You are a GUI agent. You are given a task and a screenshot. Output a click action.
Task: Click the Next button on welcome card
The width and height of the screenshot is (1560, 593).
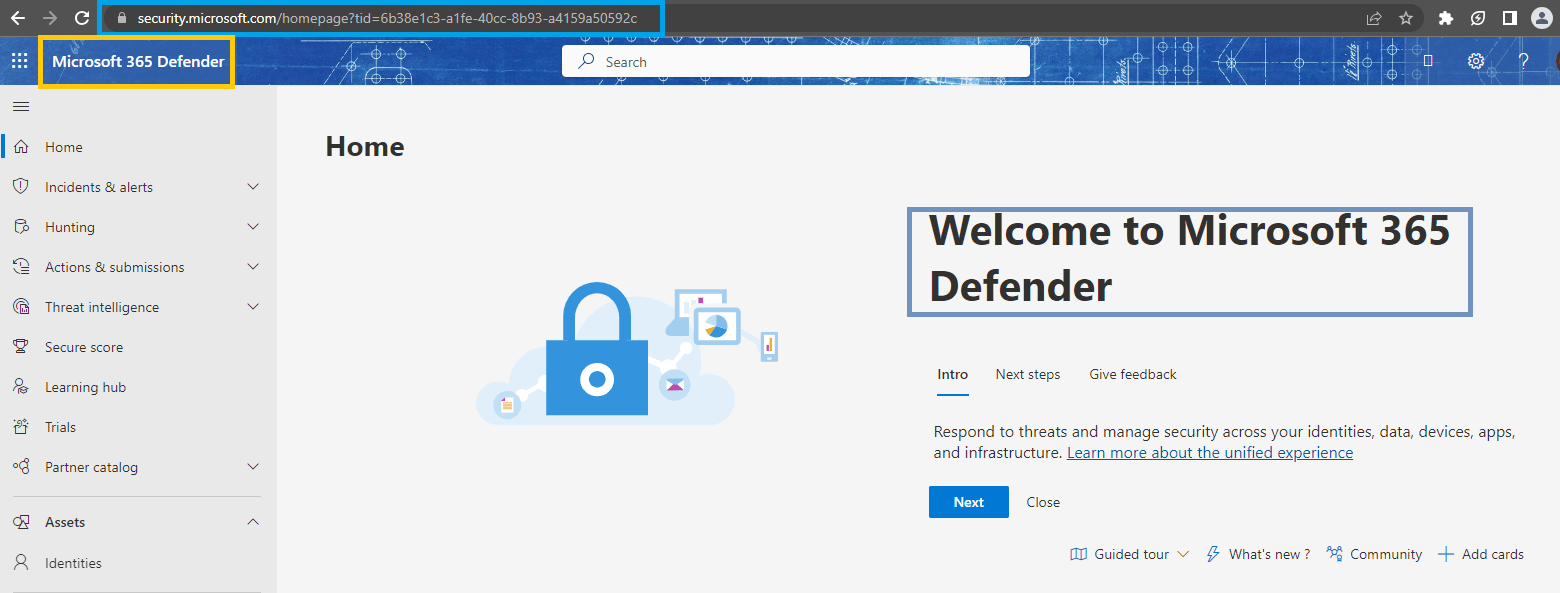click(x=968, y=501)
